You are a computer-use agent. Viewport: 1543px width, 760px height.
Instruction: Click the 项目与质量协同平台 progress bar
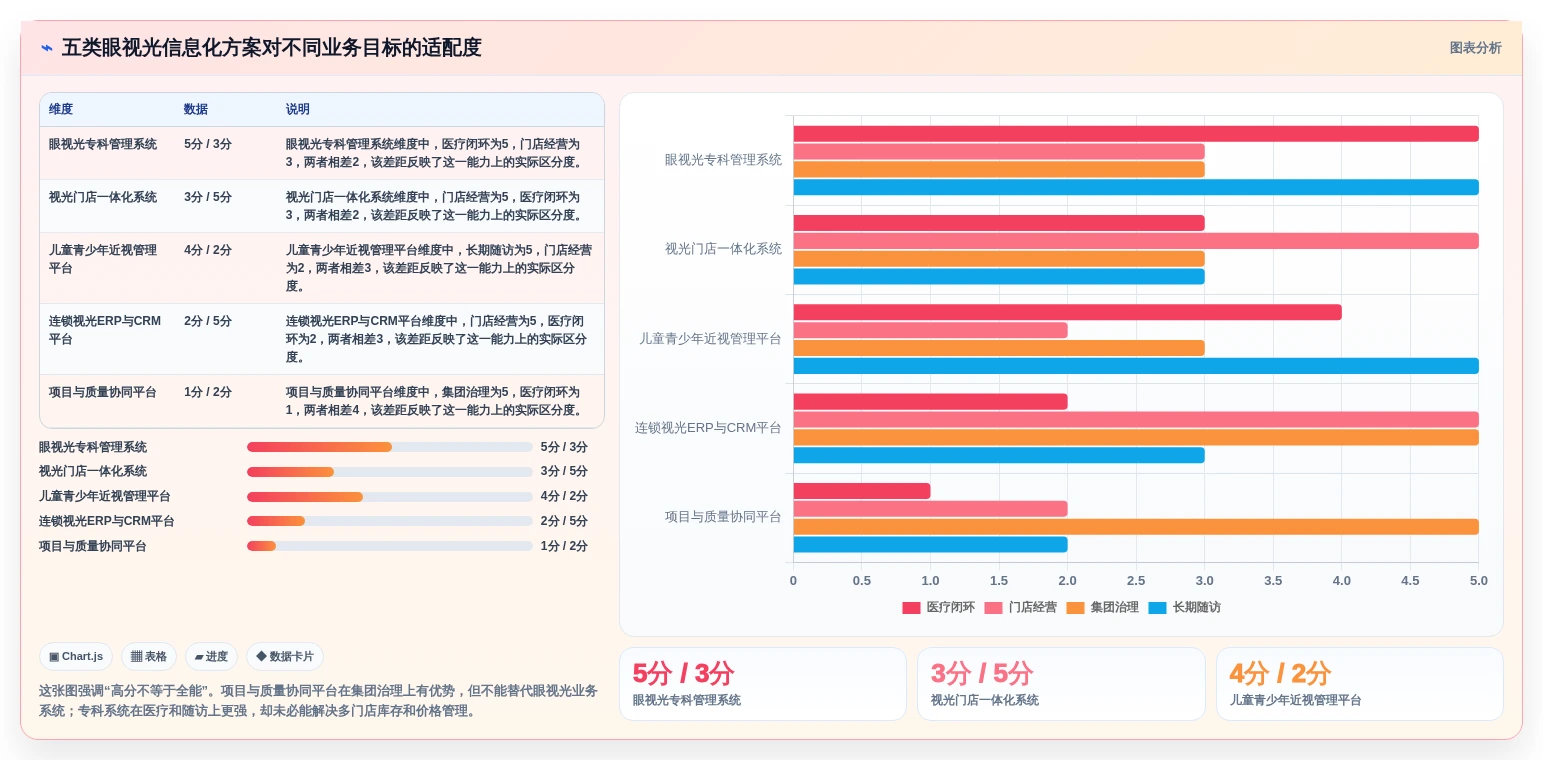390,546
